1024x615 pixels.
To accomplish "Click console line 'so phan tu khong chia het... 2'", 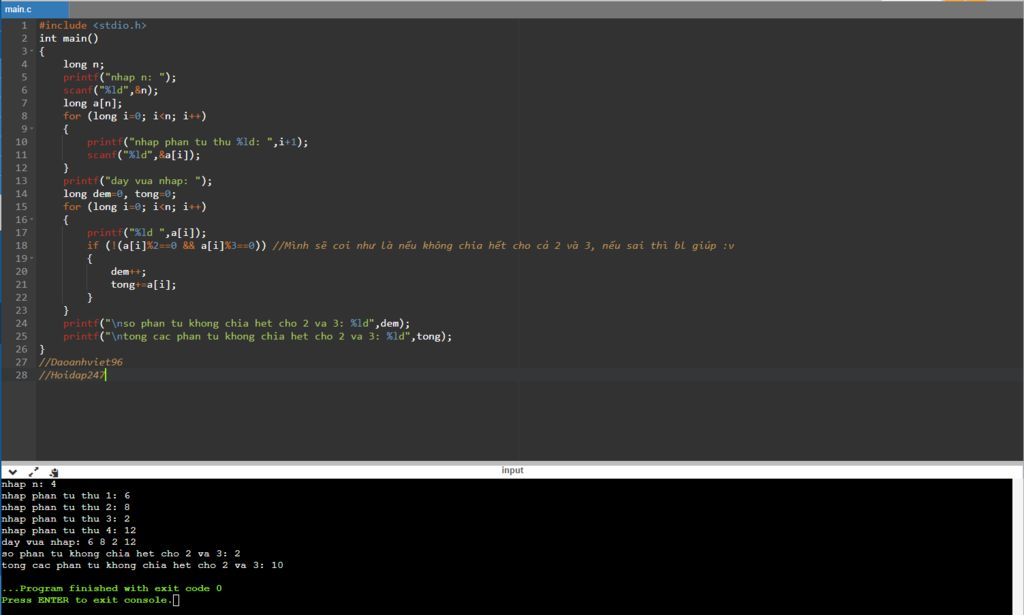I will coord(121,554).
